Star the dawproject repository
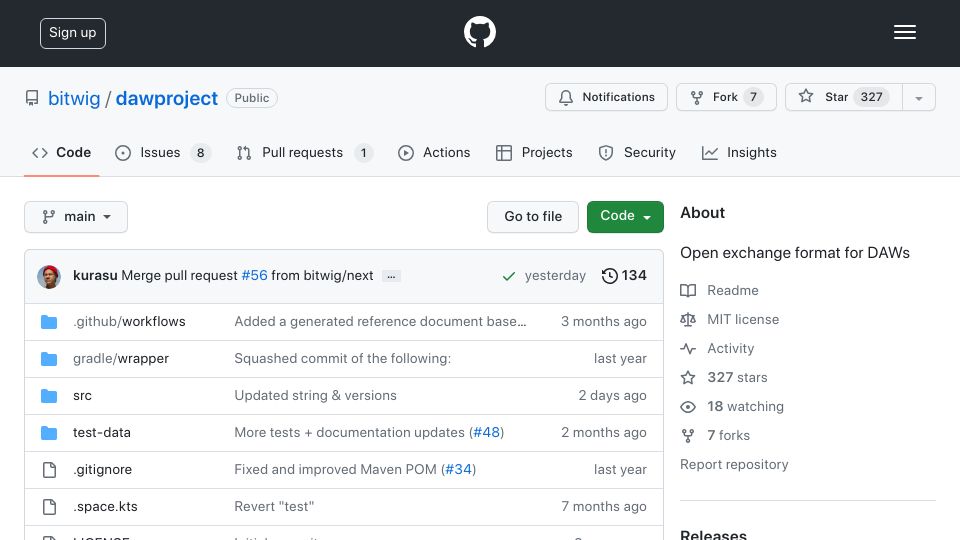This screenshot has width=960, height=540. 844,97
